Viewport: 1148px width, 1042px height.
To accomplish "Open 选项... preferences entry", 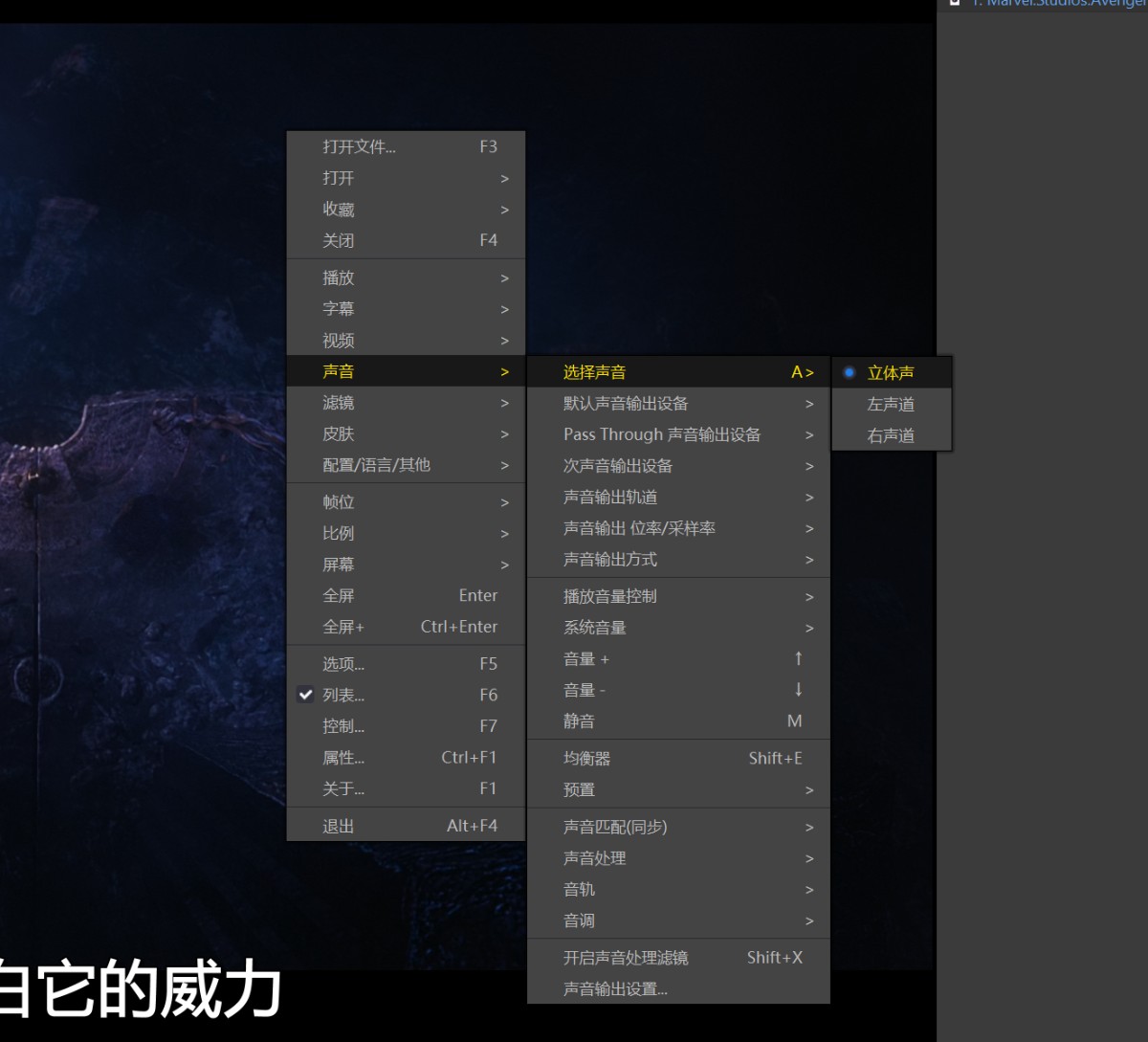I will coord(406,663).
